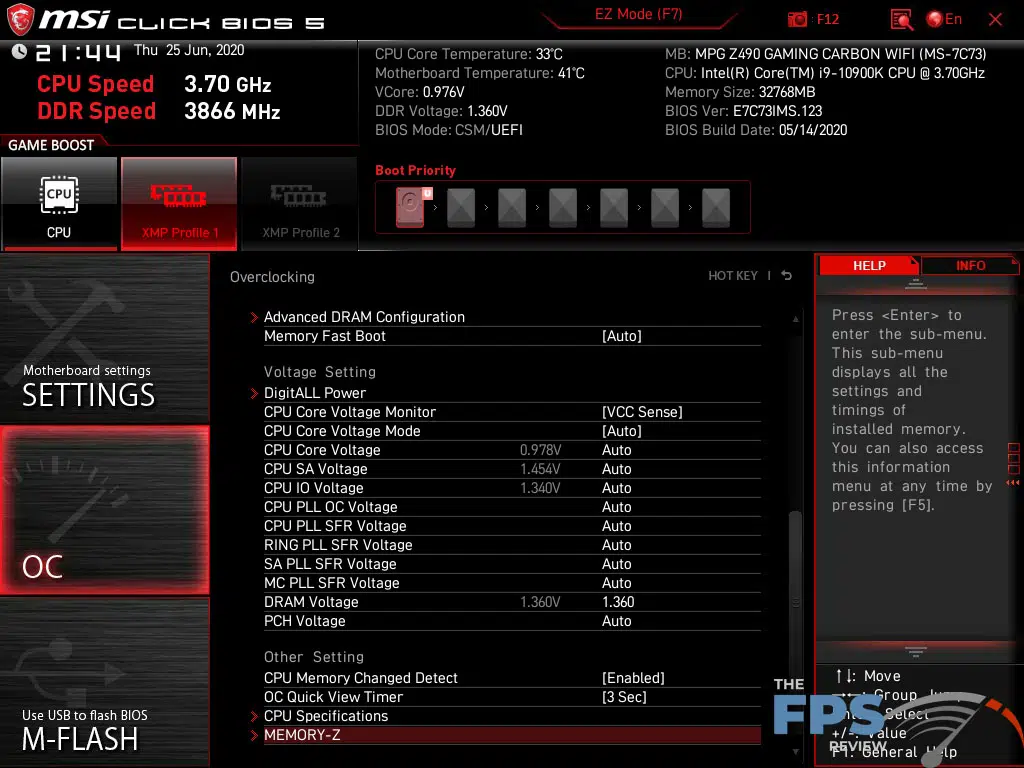The width and height of the screenshot is (1024, 768).
Task: Select the CPU SA Voltage row label
Action: point(315,469)
